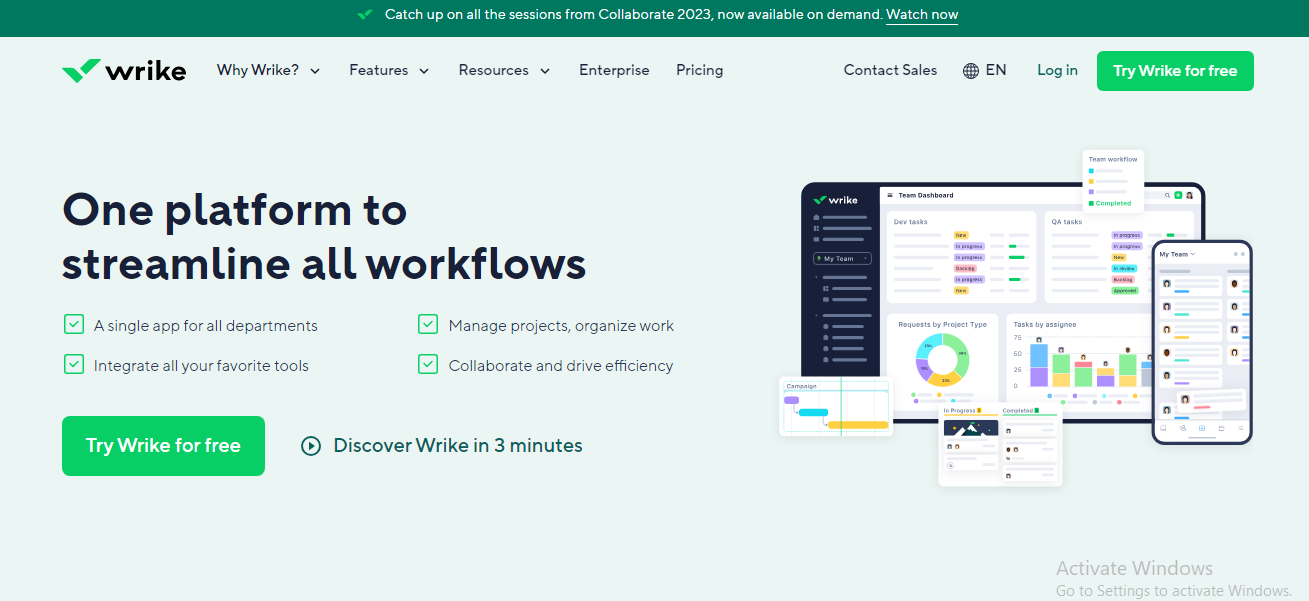Click the play icon beside Discover Wrike
The image size is (1309, 601).
[x=310, y=445]
